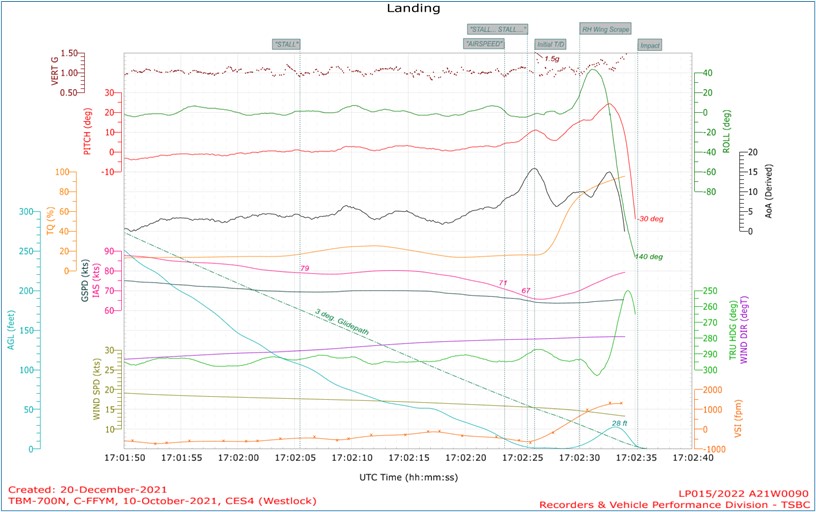Select the Initial T/D event marker
Screen dimensions: 816x512
551,44
